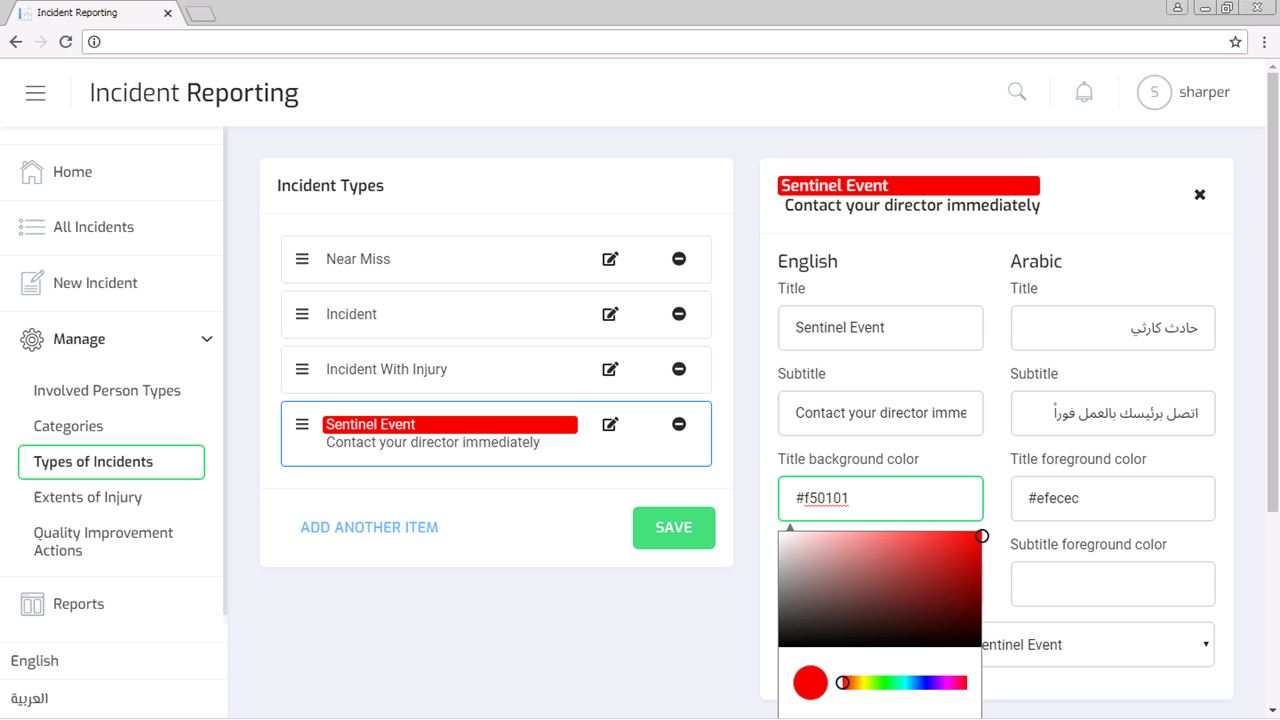Bookmark this page with star icon
1280x720 pixels.
point(1236,42)
